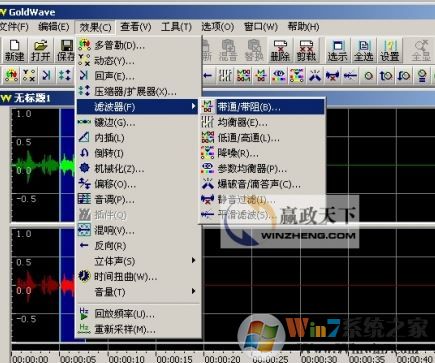Click the 00:00:20 marker on timeline

click(223, 360)
